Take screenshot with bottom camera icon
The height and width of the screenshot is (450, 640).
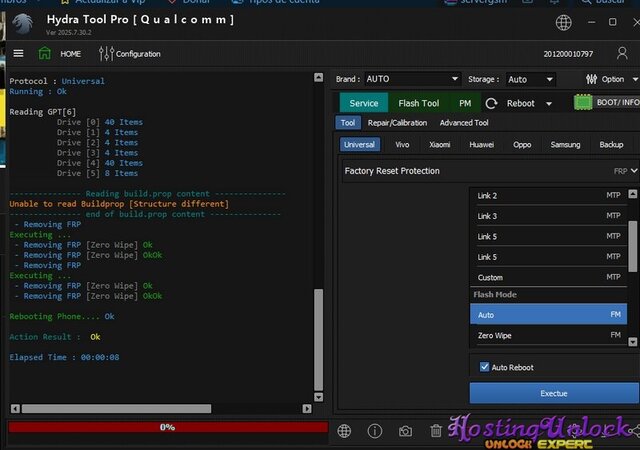(405, 431)
